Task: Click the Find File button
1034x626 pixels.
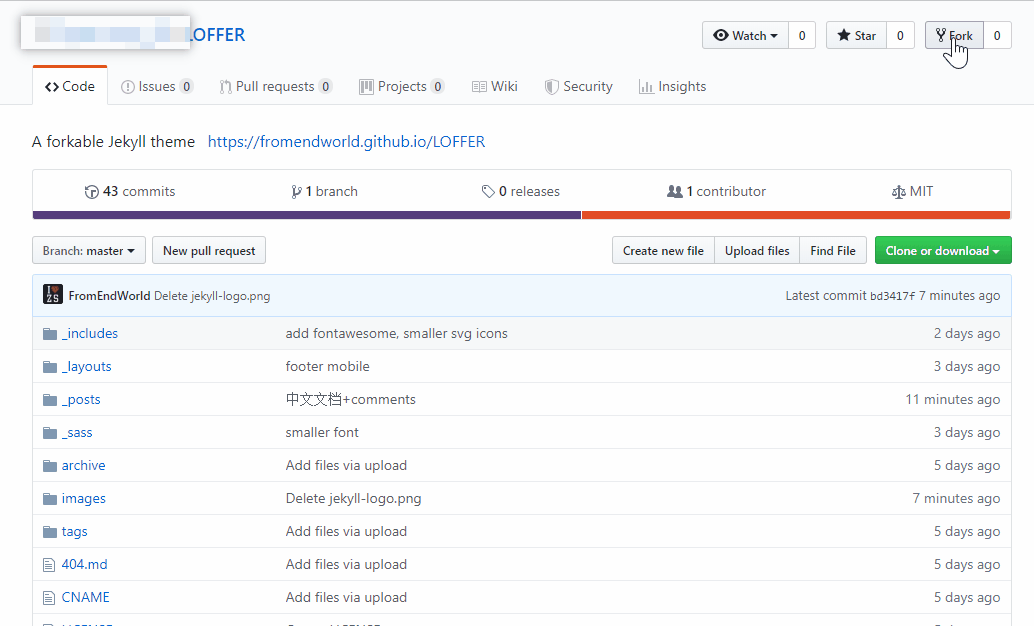Action: coord(833,251)
